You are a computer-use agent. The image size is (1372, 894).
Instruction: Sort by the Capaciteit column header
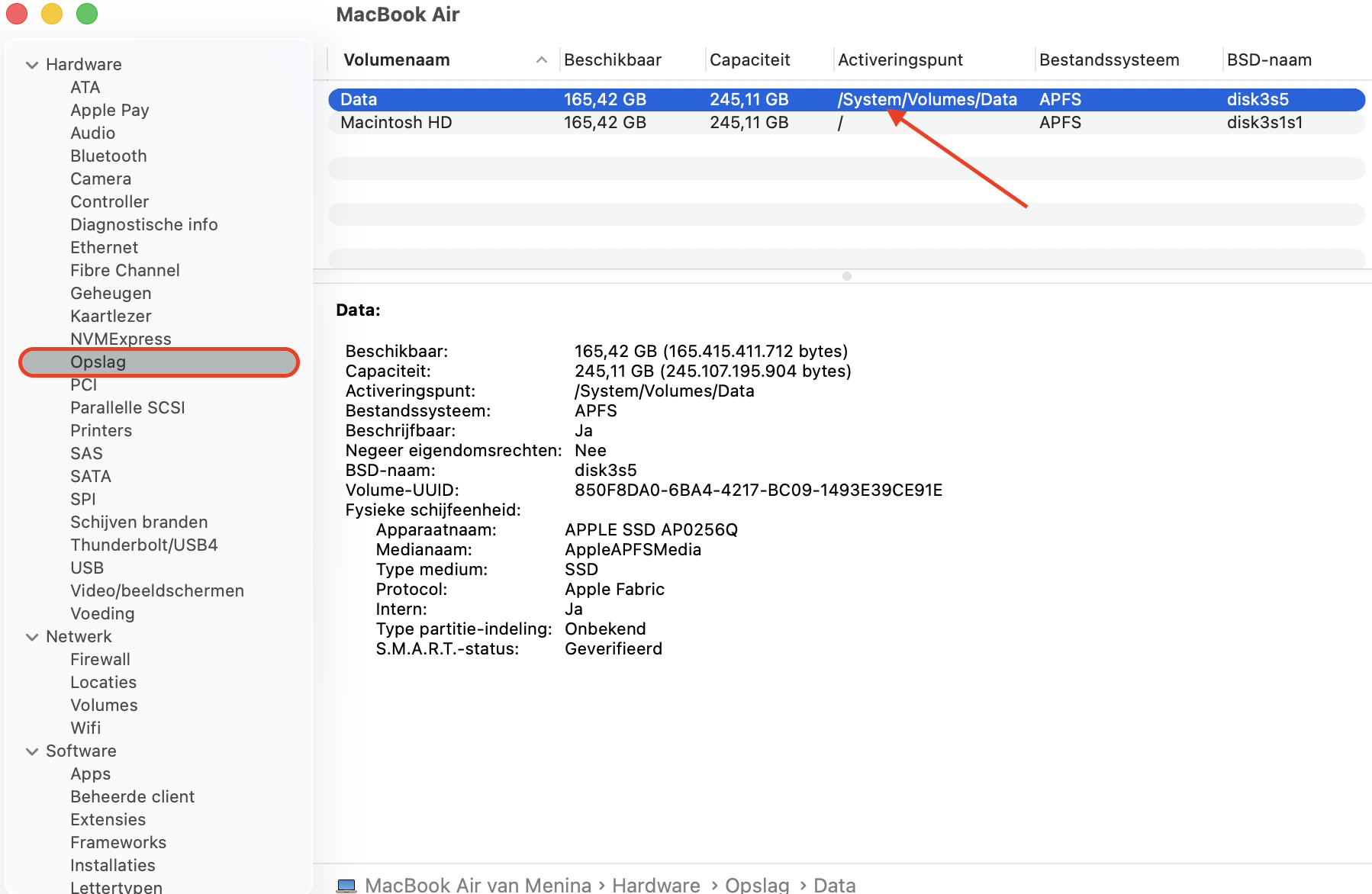click(x=750, y=59)
